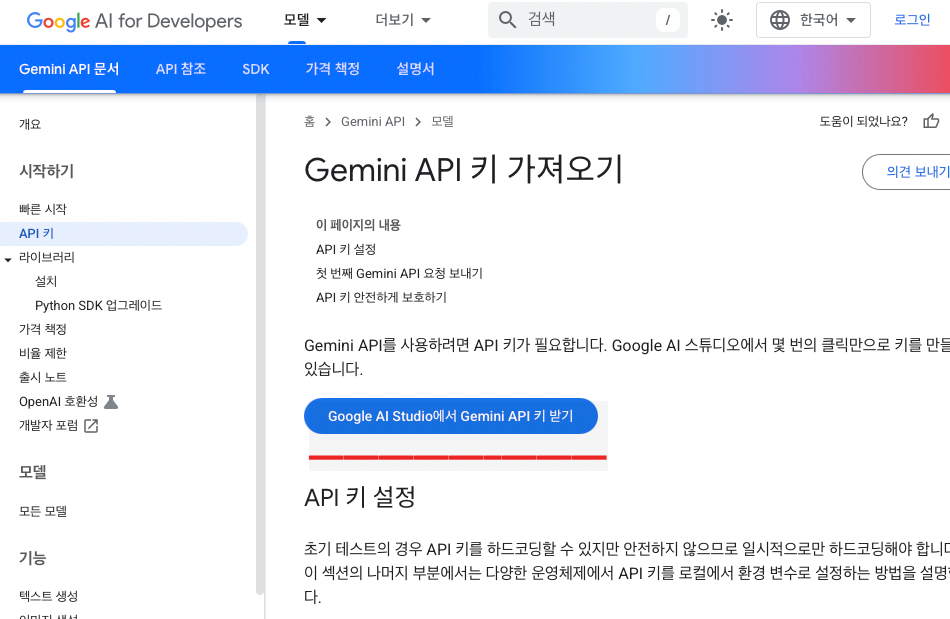Switch to the 설명서 tab
Image resolution: width=950 pixels, height=619 pixels.
pyautogui.click(x=415, y=69)
